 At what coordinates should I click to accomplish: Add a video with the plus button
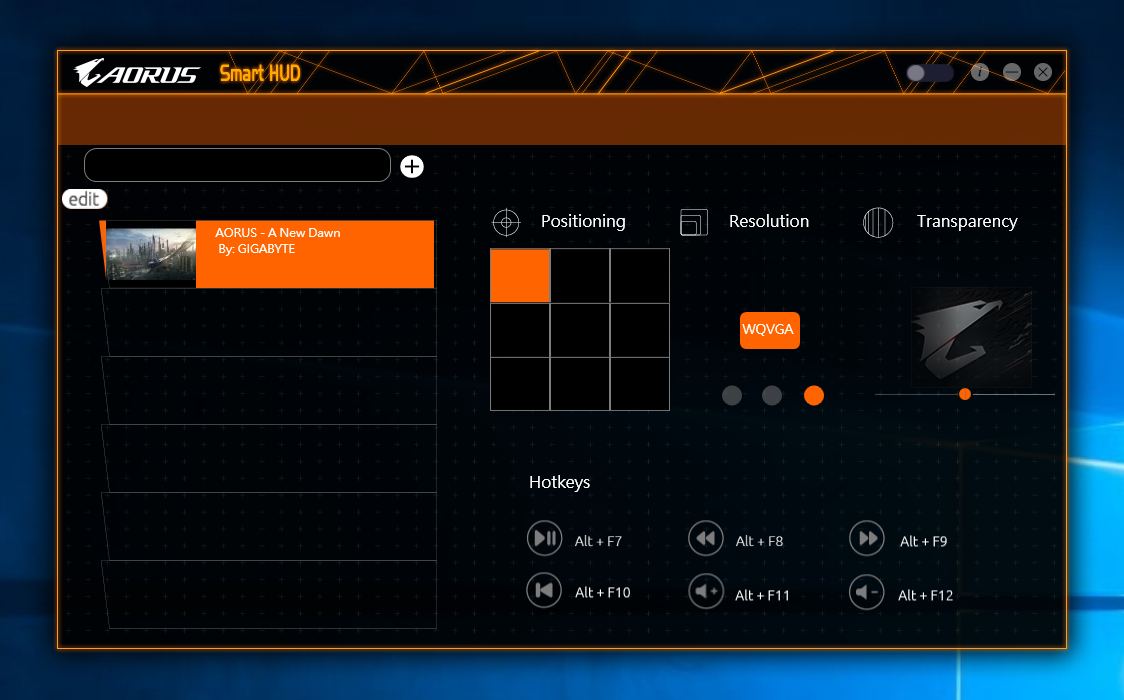pyautogui.click(x=411, y=166)
